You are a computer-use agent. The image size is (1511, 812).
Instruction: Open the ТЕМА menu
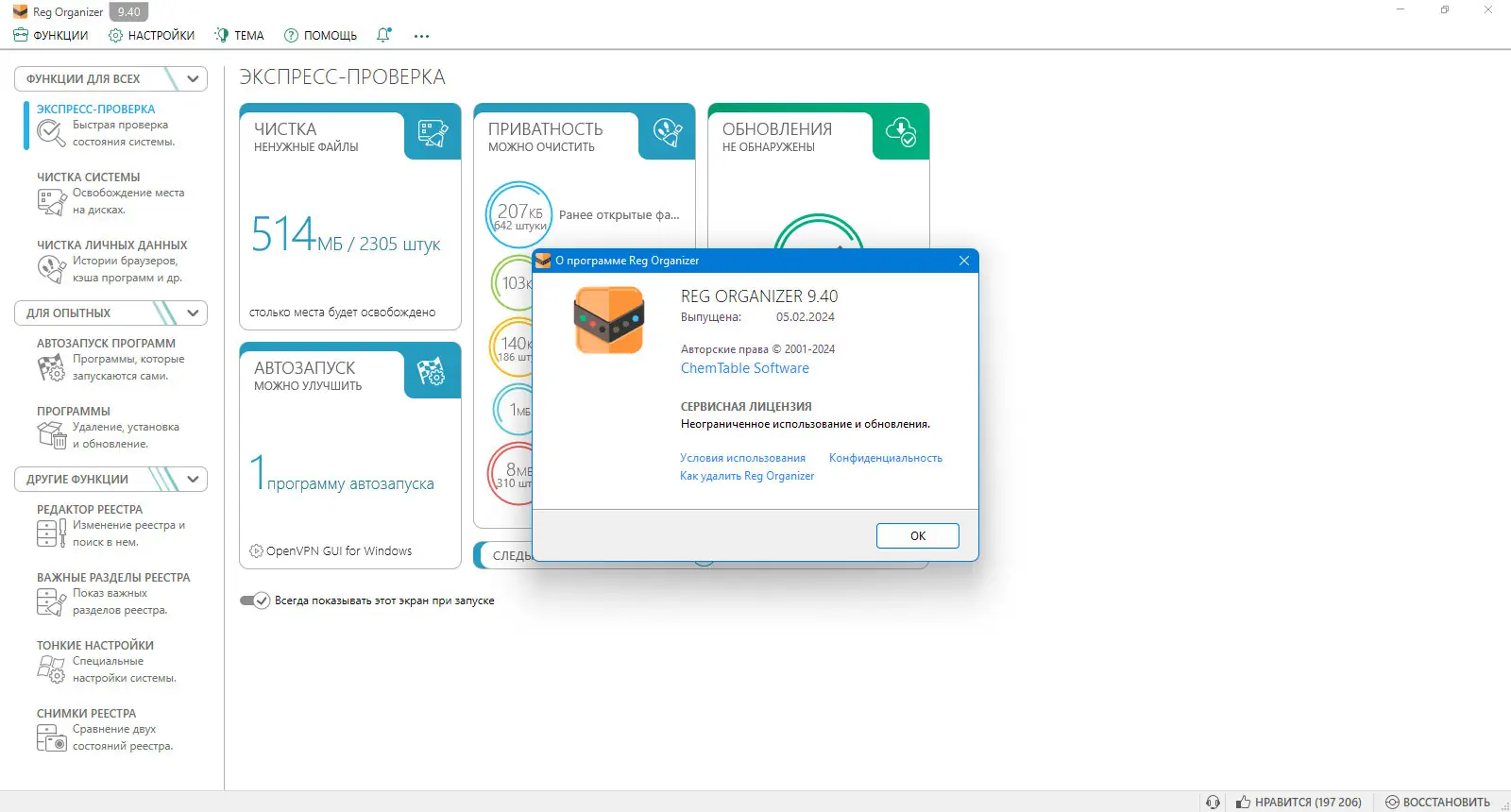pos(240,35)
